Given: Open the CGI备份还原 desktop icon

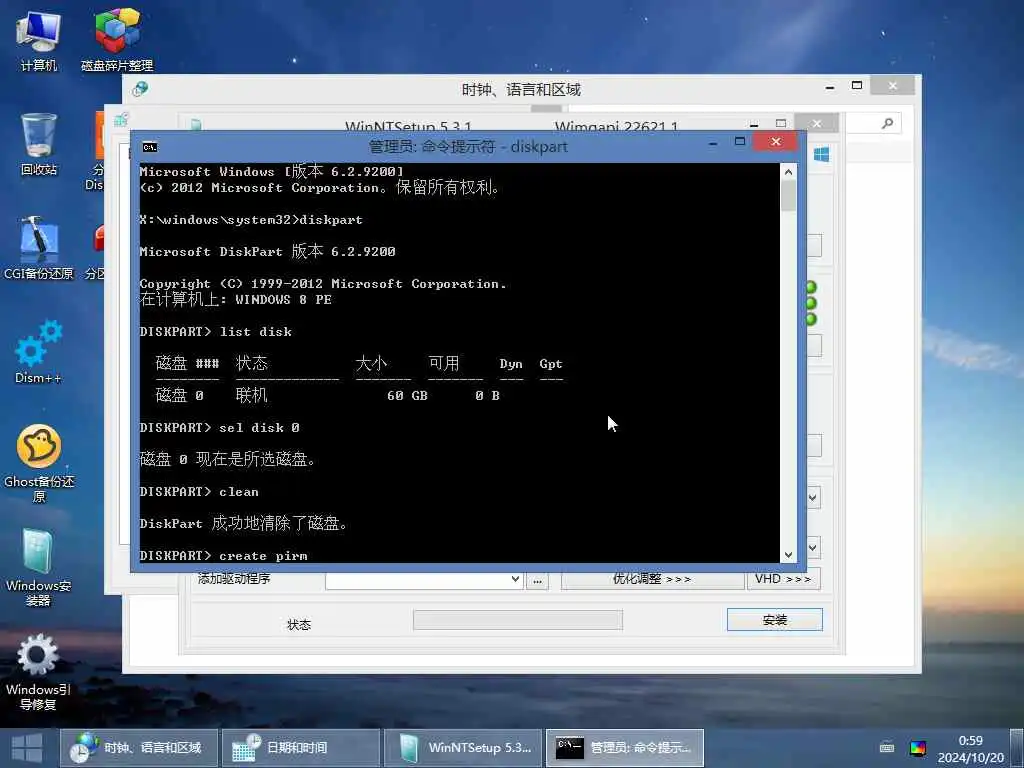Looking at the screenshot, I should 39,248.
